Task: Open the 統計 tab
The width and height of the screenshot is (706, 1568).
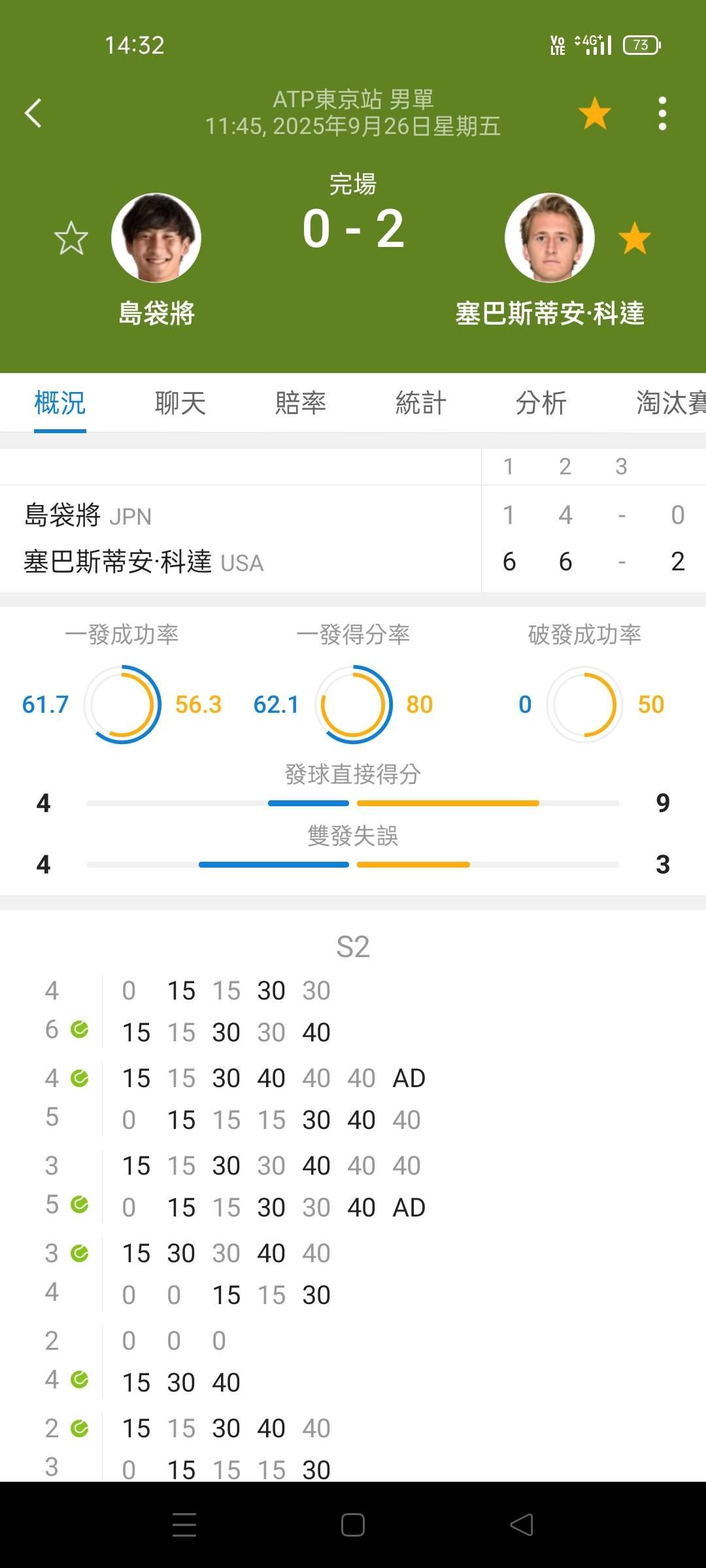Action: (x=421, y=402)
